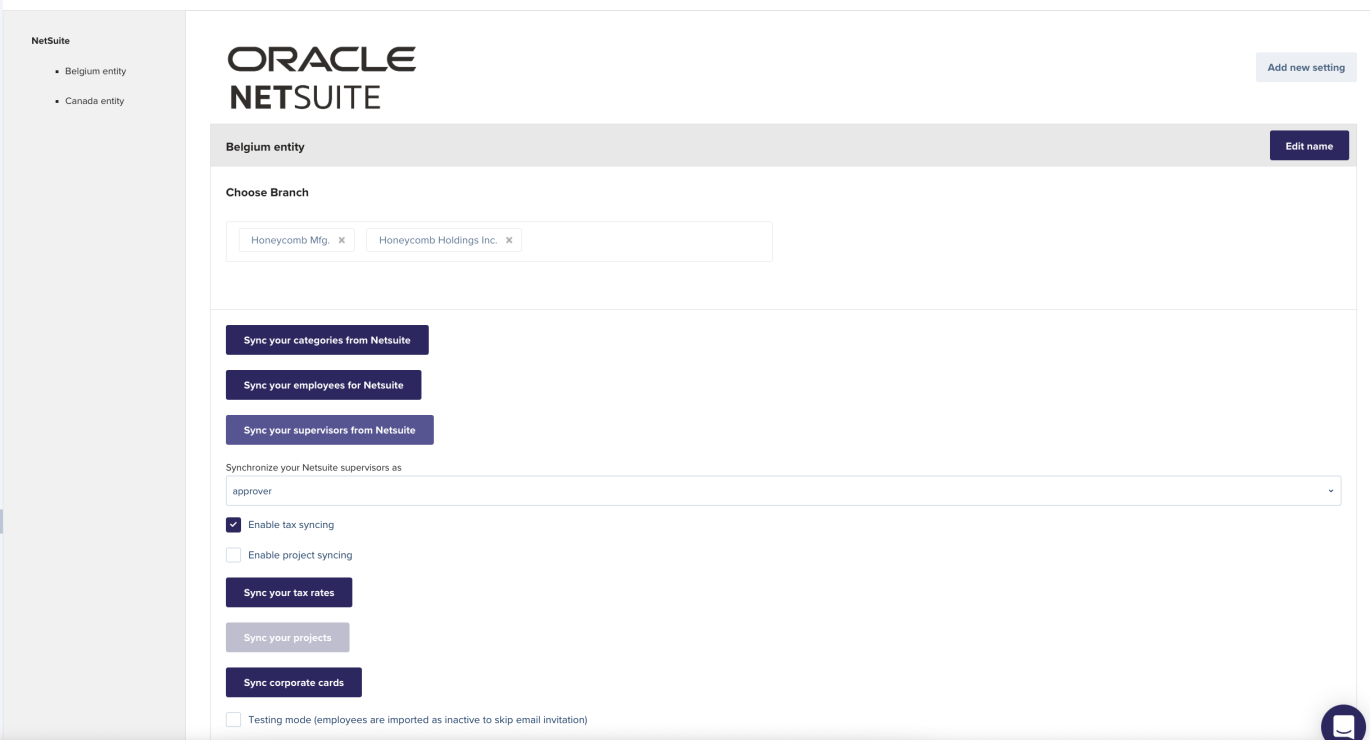Sync your categories from Netsuite
The height and width of the screenshot is (740, 1370).
click(327, 340)
